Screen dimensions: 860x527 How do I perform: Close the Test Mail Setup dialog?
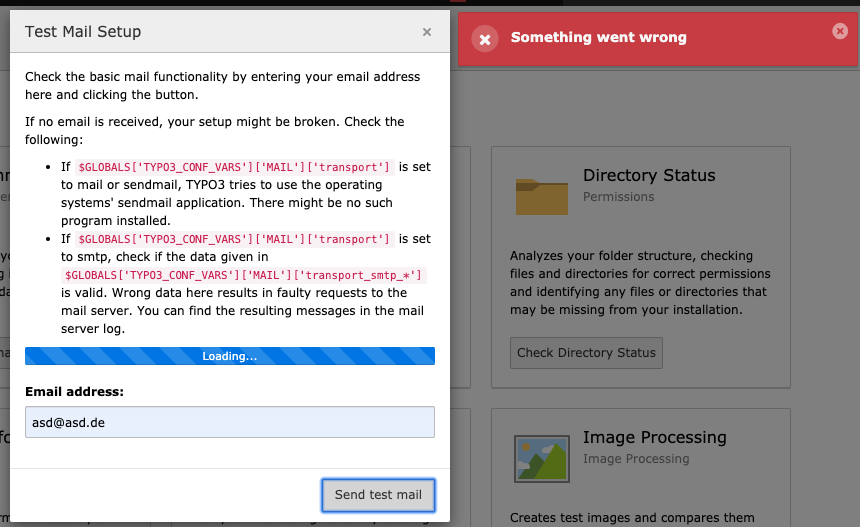tap(427, 32)
